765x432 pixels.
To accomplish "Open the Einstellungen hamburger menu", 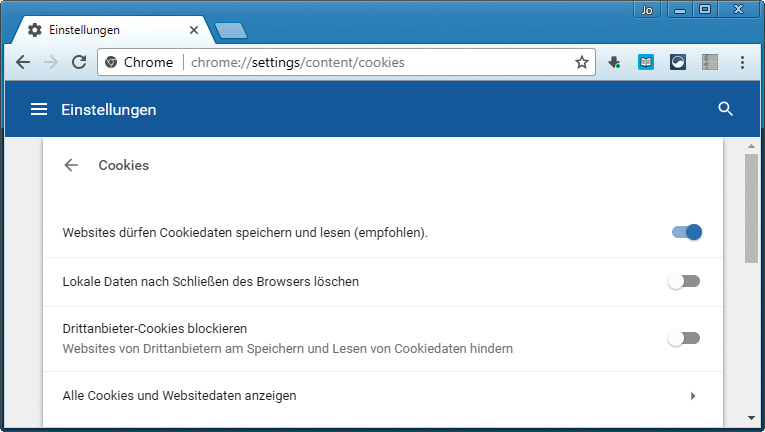I will (x=39, y=109).
